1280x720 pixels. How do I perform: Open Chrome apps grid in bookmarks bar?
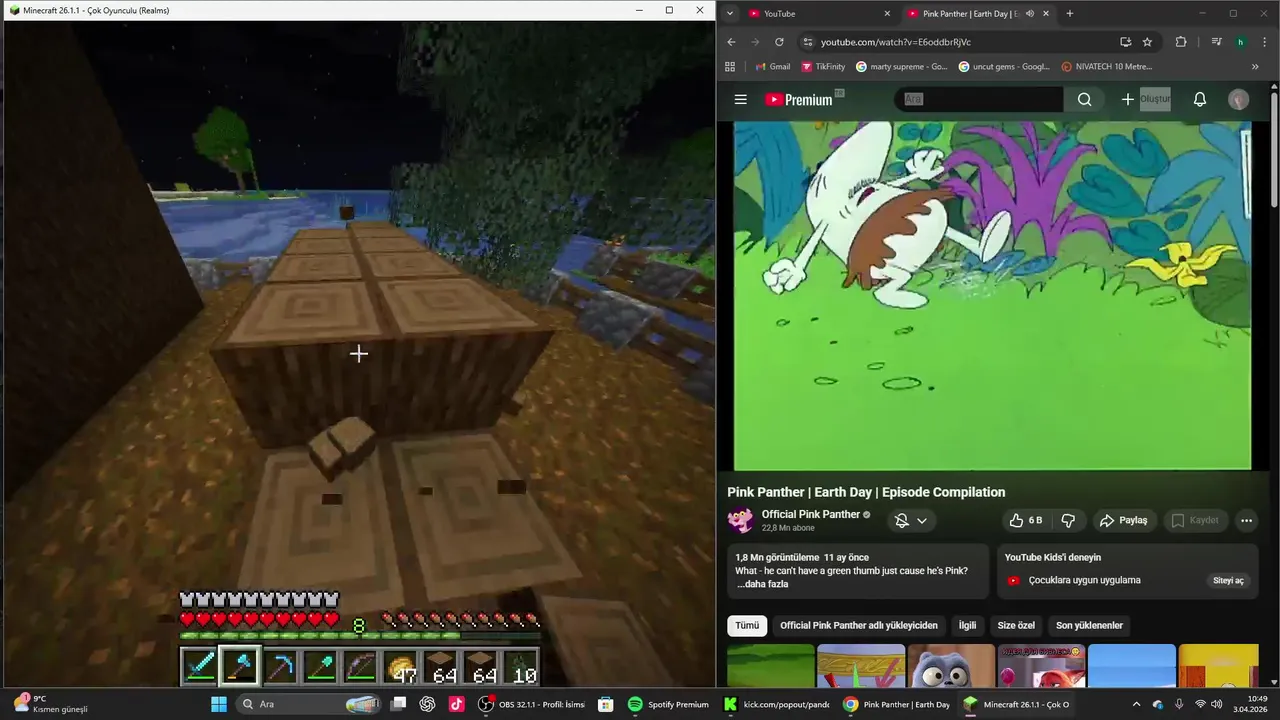click(730, 67)
